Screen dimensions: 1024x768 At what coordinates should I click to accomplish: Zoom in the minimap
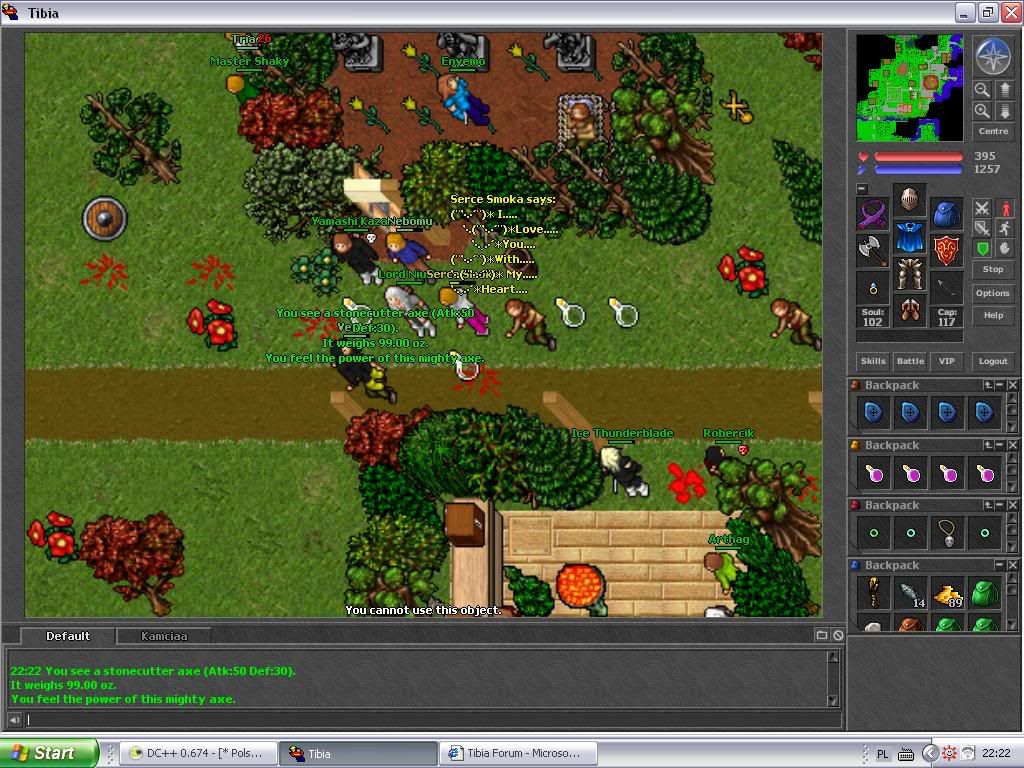tap(982, 111)
